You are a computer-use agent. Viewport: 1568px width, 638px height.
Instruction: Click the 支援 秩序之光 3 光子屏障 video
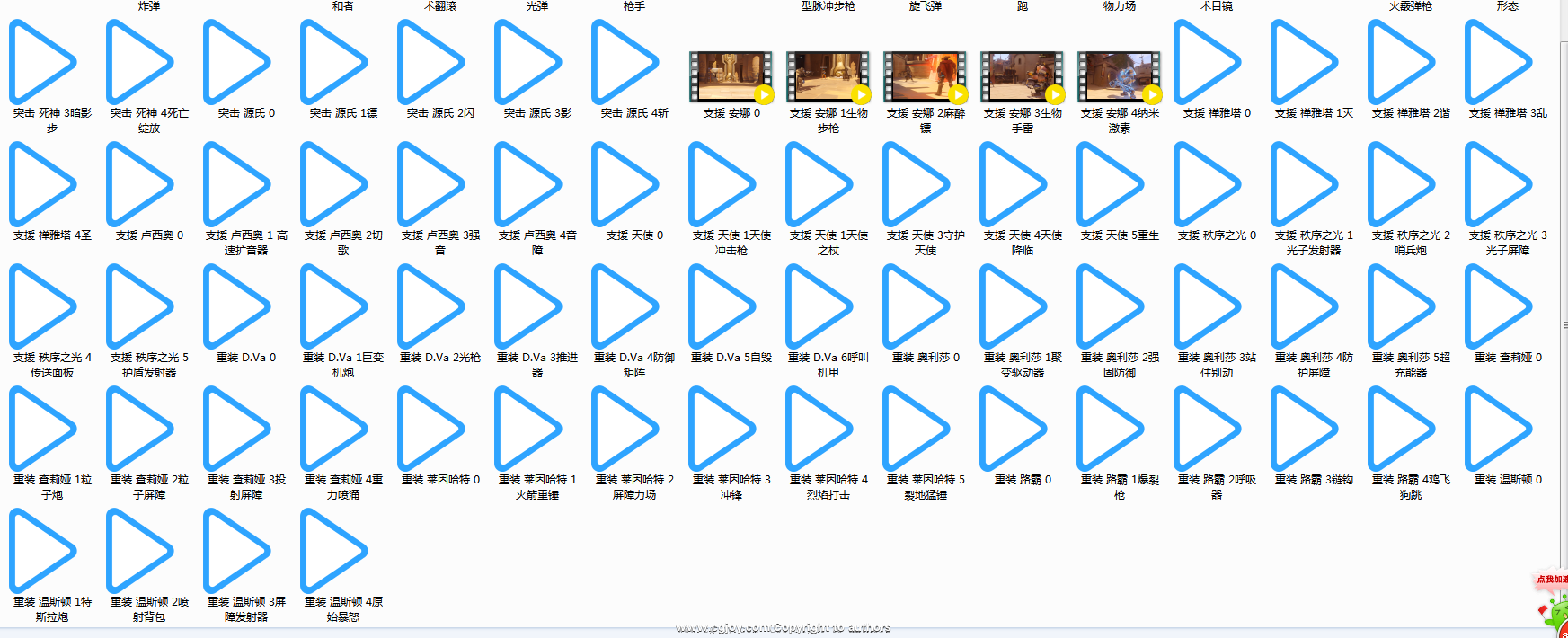pyautogui.click(x=1499, y=184)
